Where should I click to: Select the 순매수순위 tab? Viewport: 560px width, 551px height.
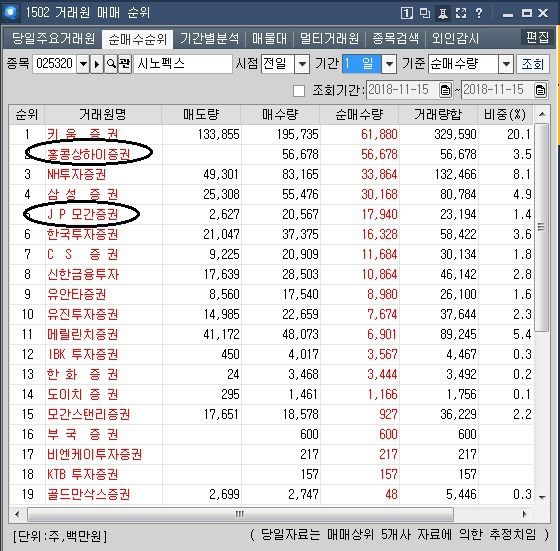138,39
